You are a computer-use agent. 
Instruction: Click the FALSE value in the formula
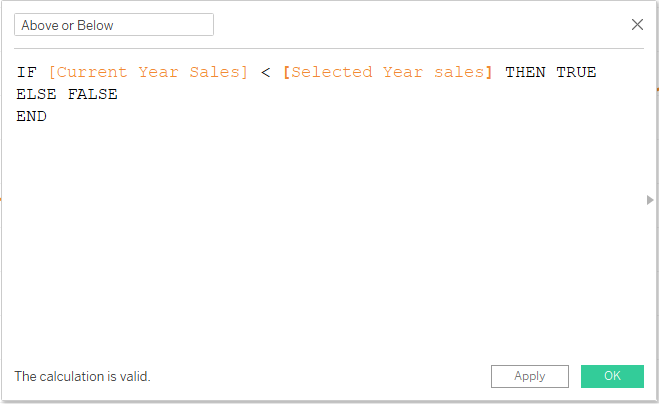click(x=92, y=94)
